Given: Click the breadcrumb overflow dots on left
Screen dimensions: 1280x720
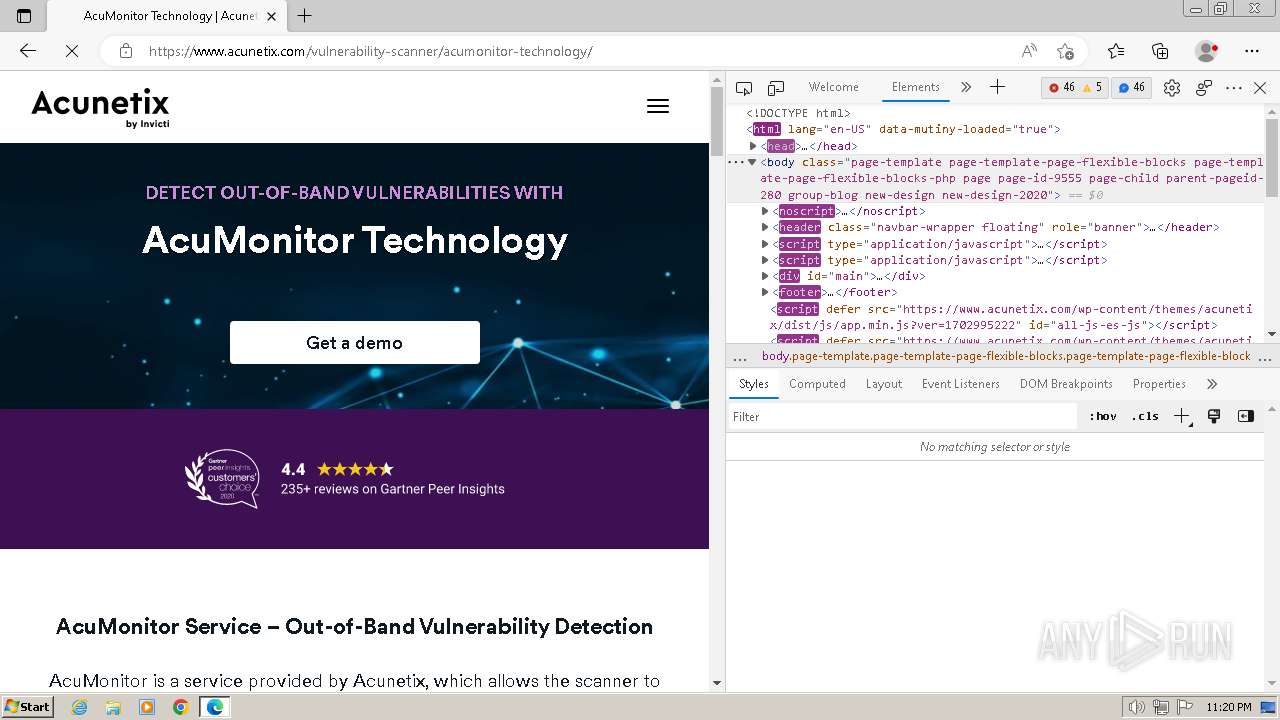Looking at the screenshot, I should (740, 357).
